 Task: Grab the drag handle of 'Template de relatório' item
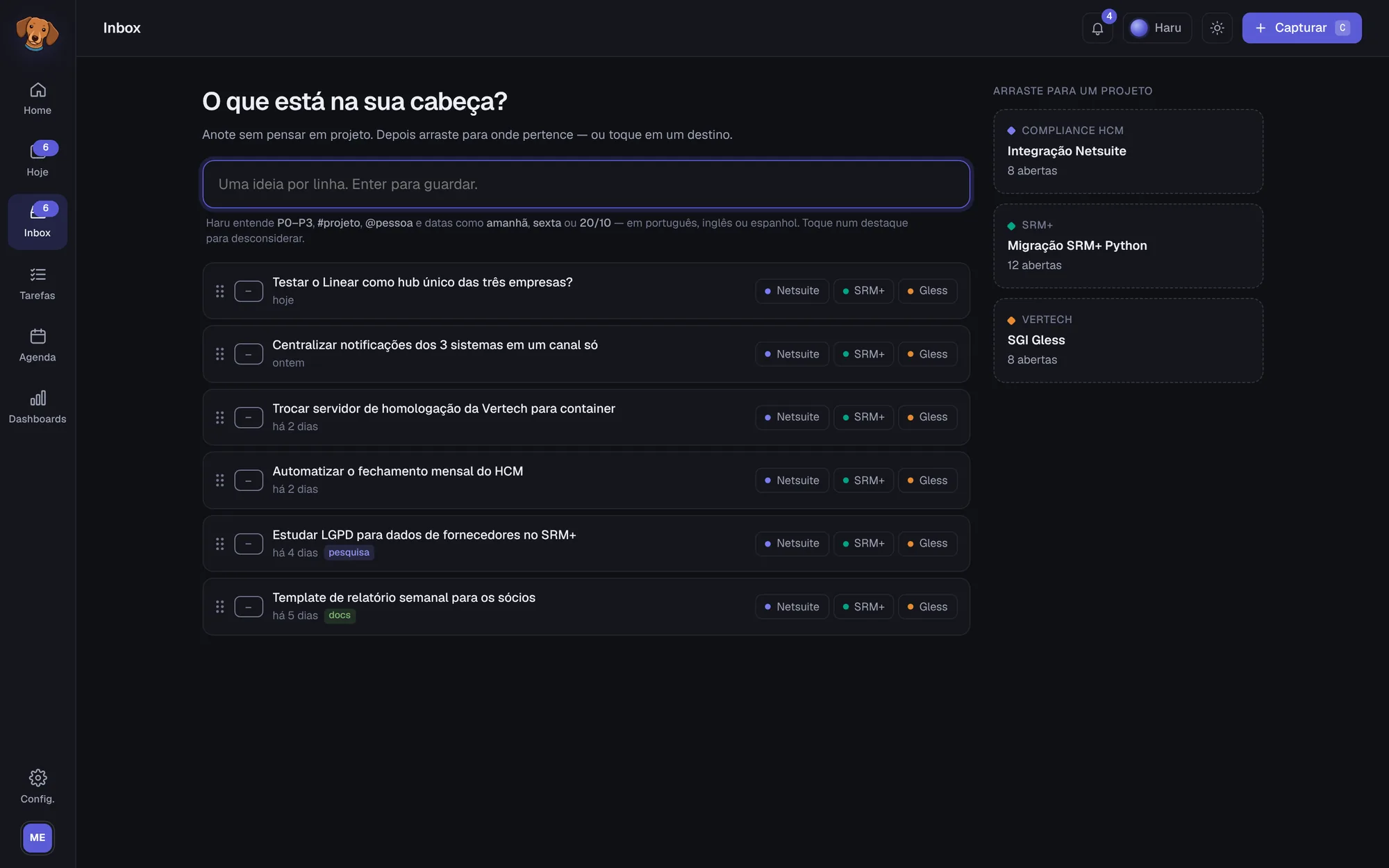click(x=219, y=607)
